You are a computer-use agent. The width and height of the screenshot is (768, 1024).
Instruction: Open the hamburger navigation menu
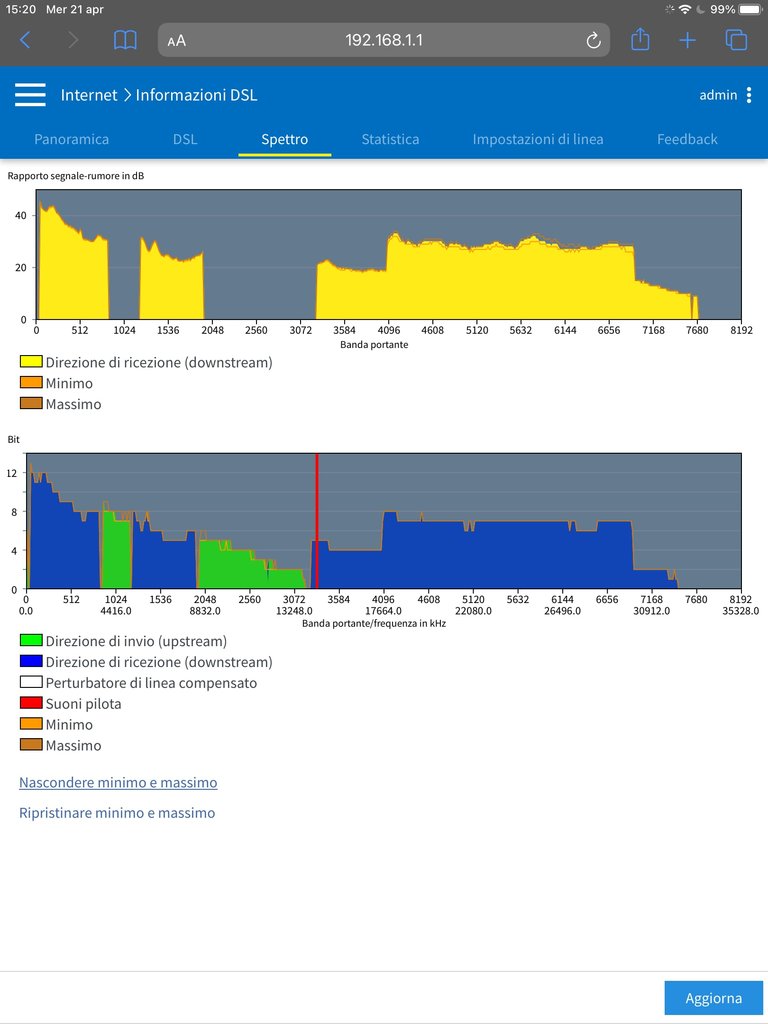tap(30, 95)
